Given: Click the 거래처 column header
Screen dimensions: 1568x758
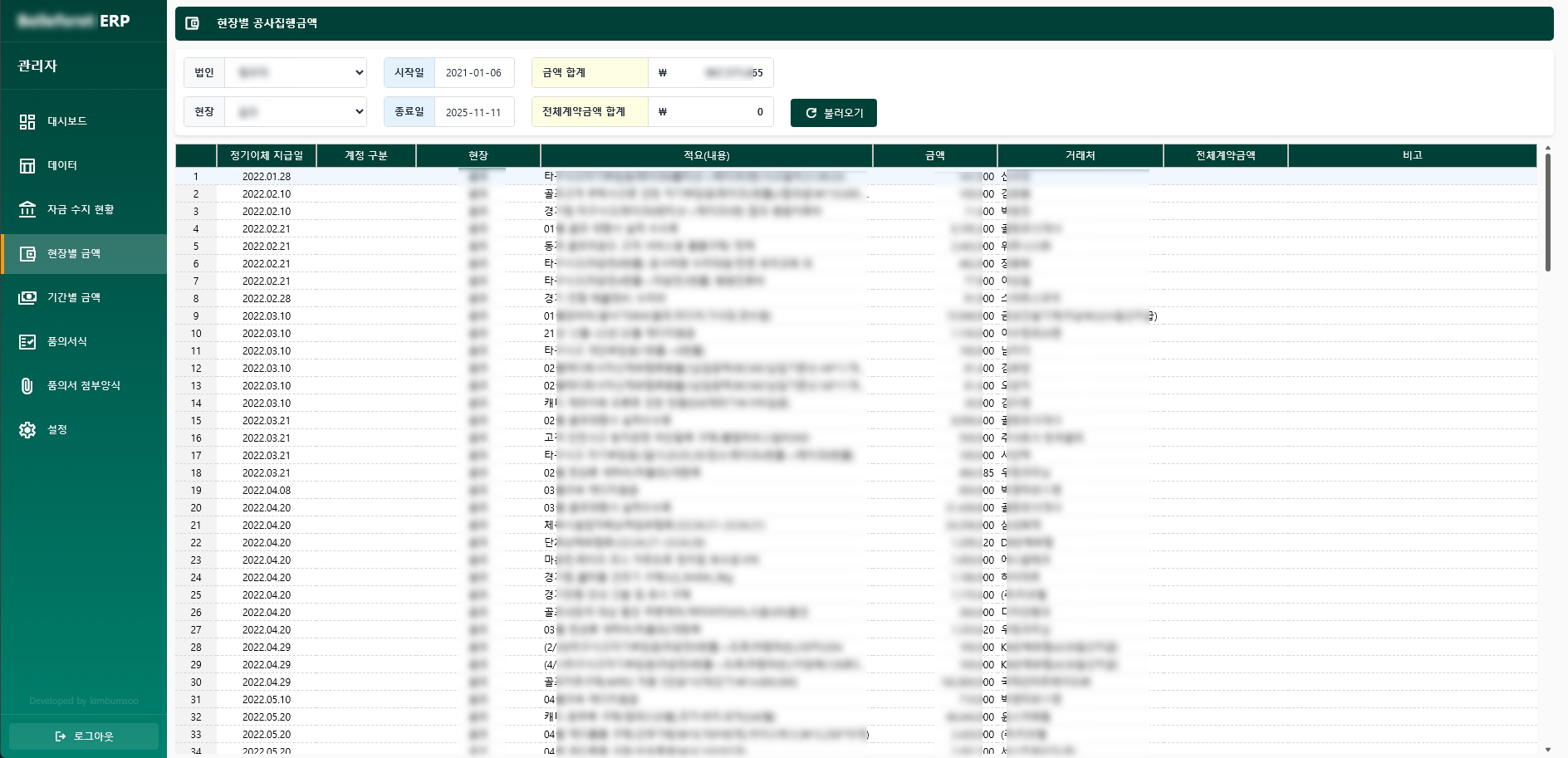Looking at the screenshot, I should point(1080,155).
